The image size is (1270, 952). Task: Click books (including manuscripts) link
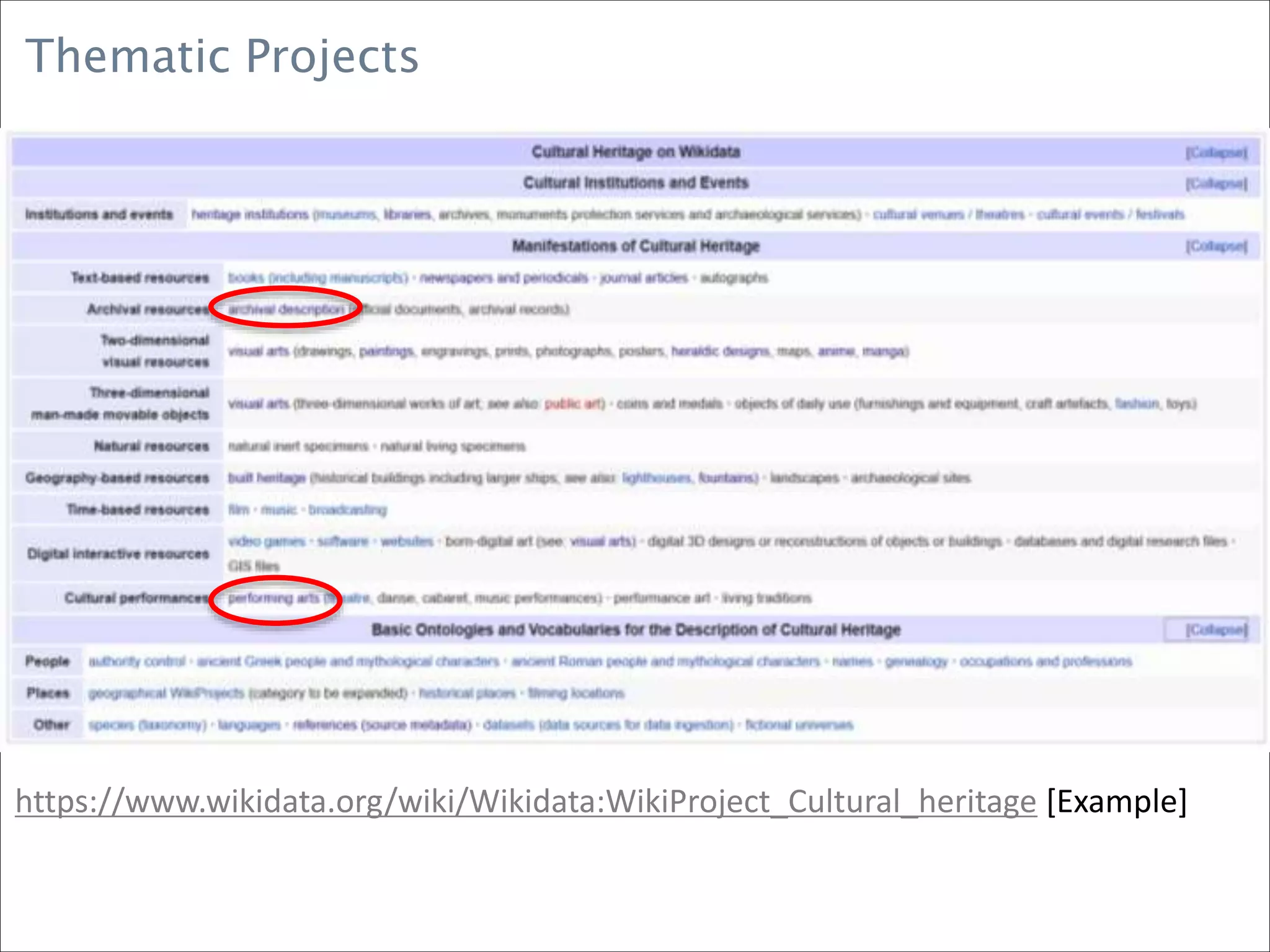pyautogui.click(x=317, y=278)
